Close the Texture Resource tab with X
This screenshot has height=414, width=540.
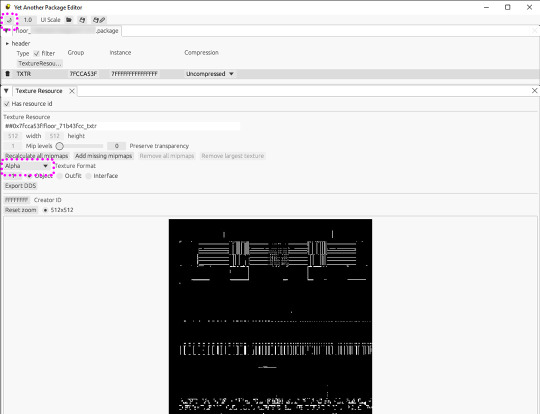click(72, 91)
